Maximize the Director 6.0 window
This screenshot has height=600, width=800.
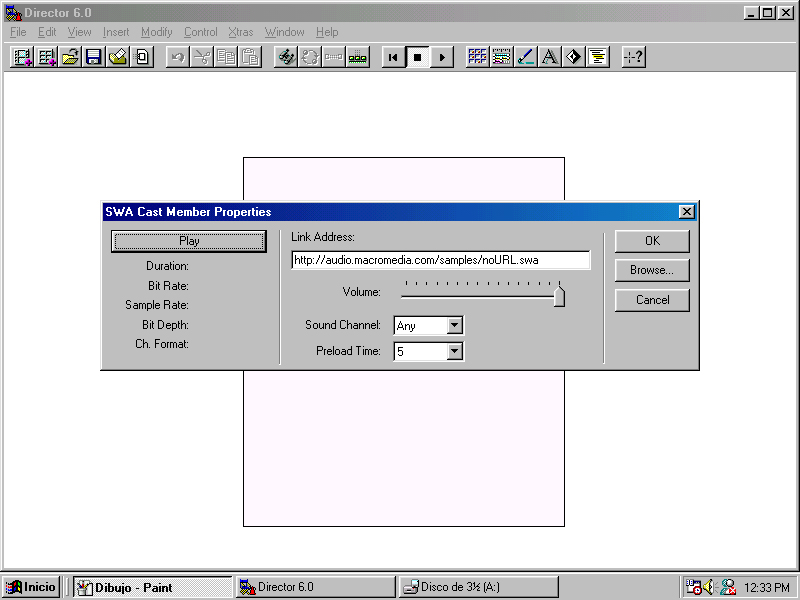(x=767, y=13)
